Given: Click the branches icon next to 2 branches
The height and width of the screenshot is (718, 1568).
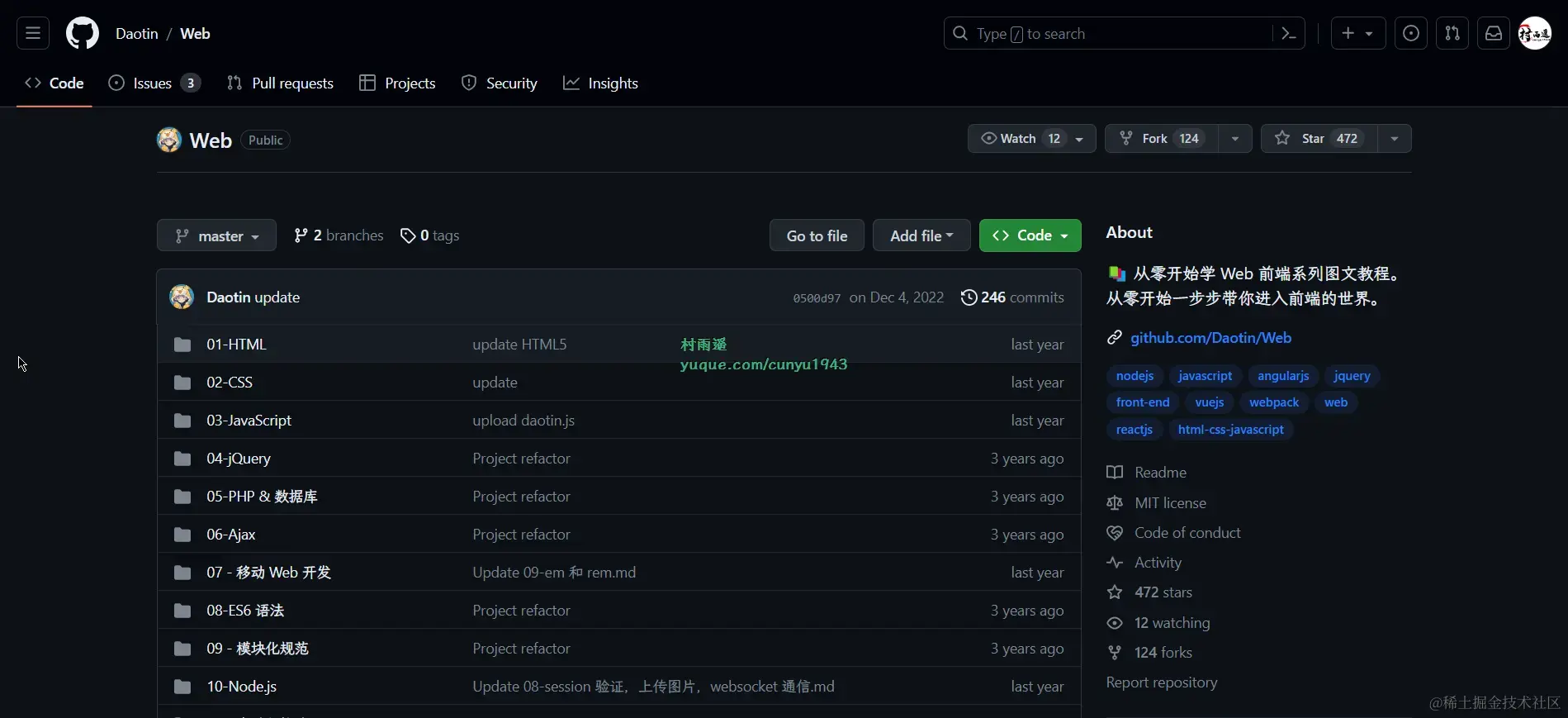Looking at the screenshot, I should (301, 235).
